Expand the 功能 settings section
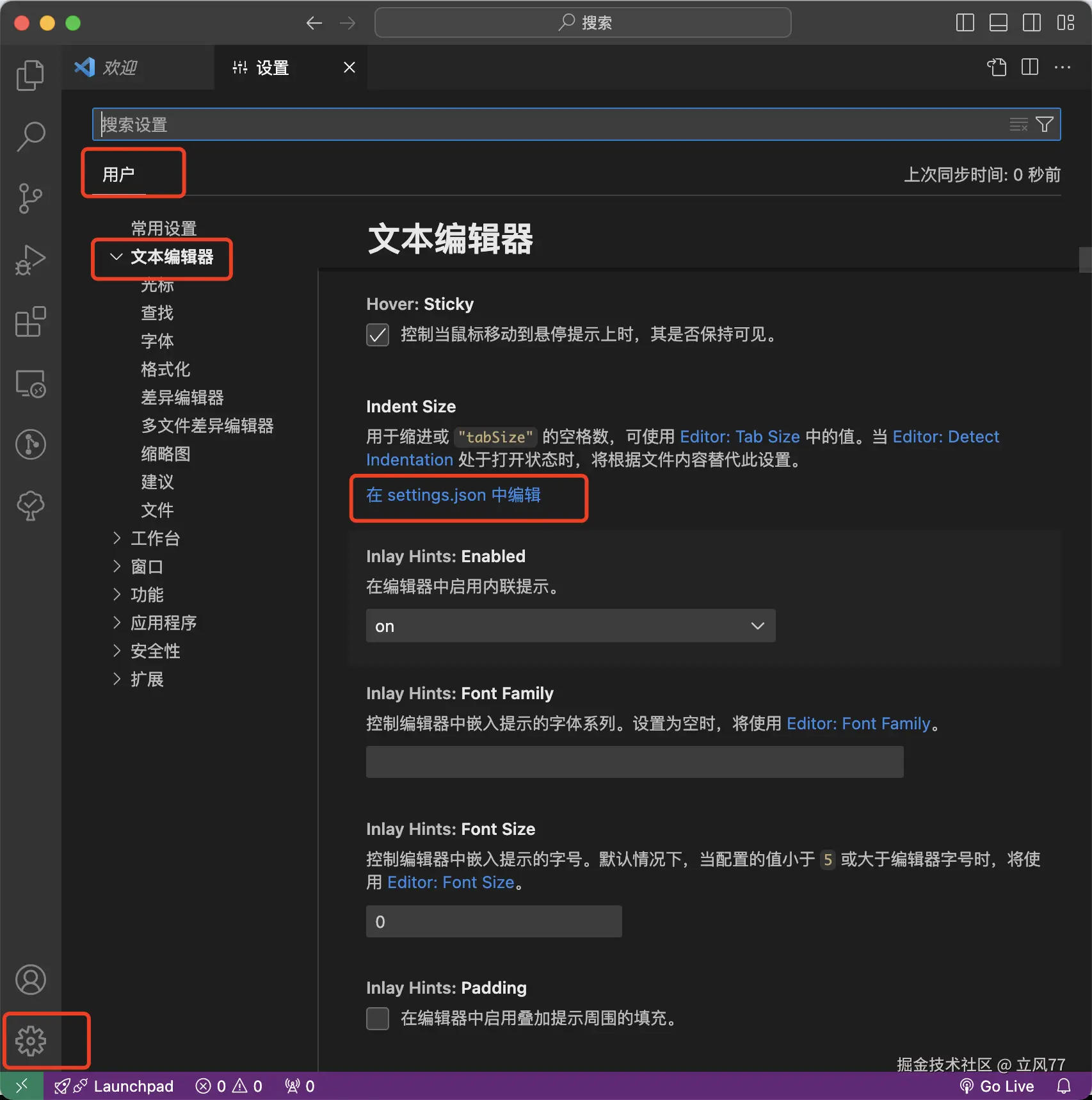This screenshot has width=1092, height=1100. (x=116, y=594)
